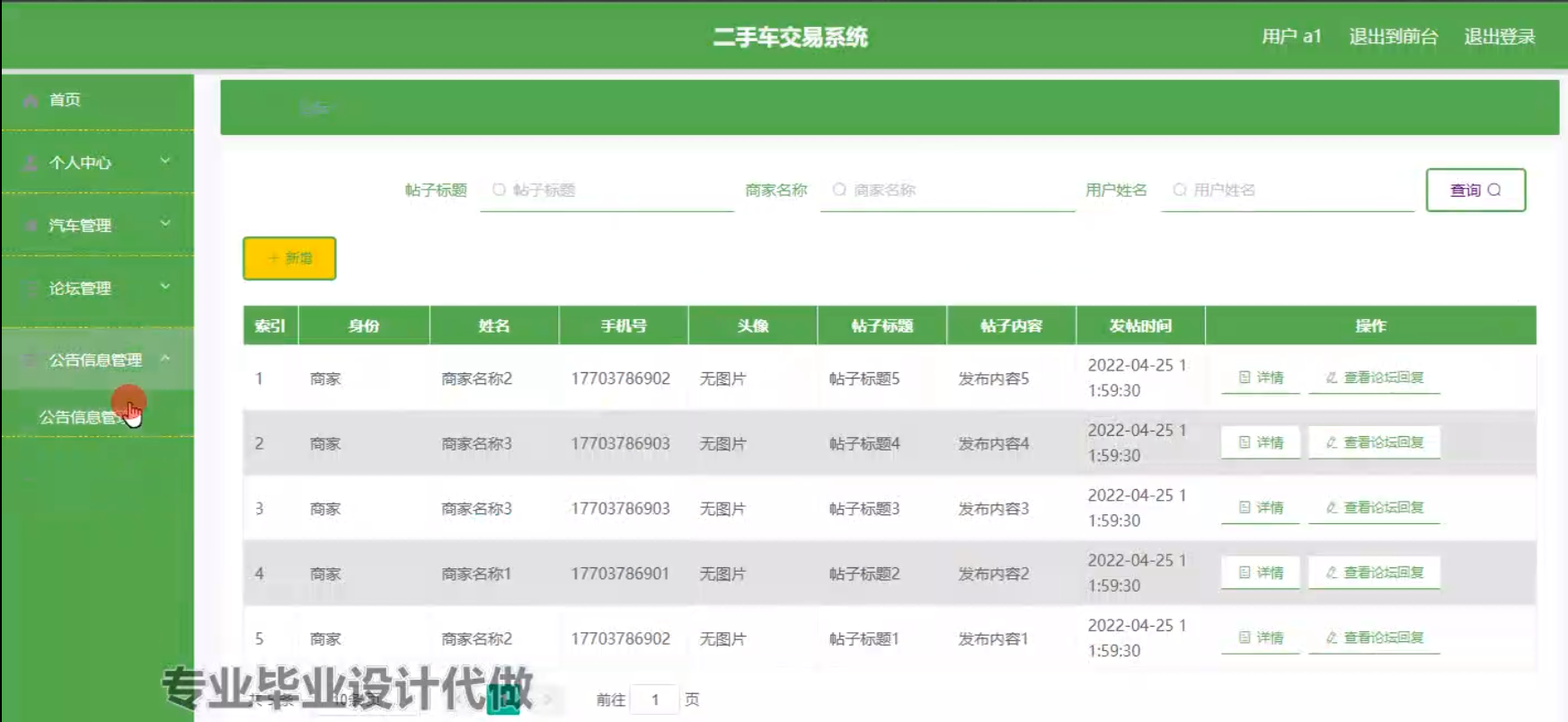Click 退出到前台 in the top bar
The height and width of the screenshot is (722, 1568).
1393,37
